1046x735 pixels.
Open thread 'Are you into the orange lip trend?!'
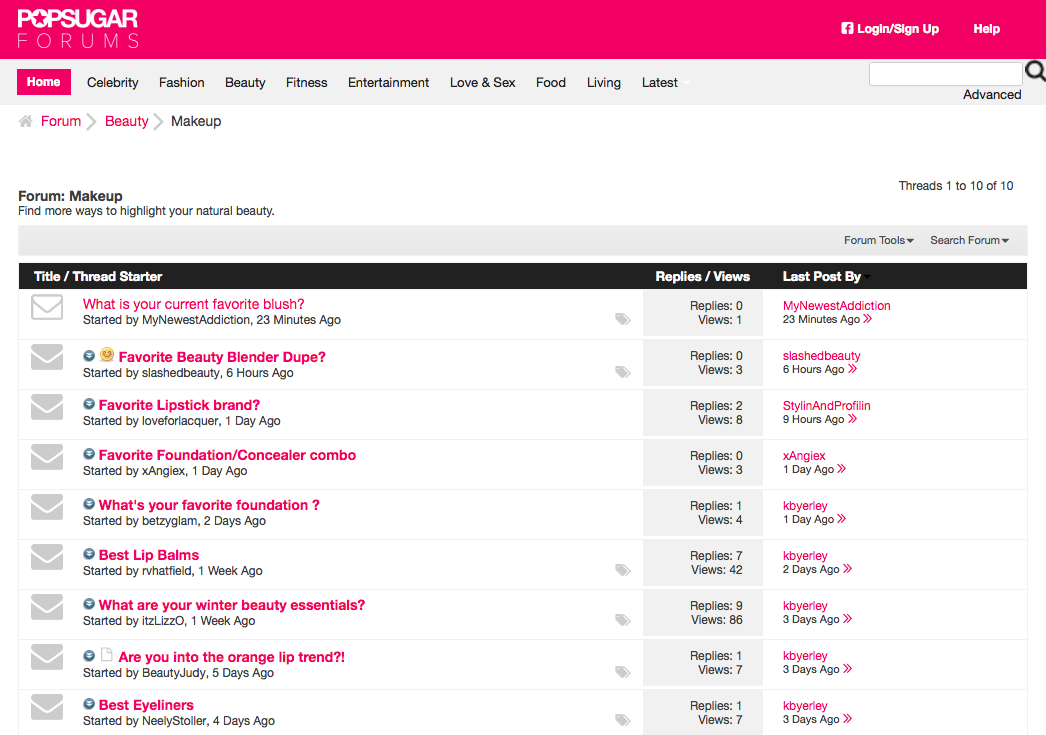[231, 657]
